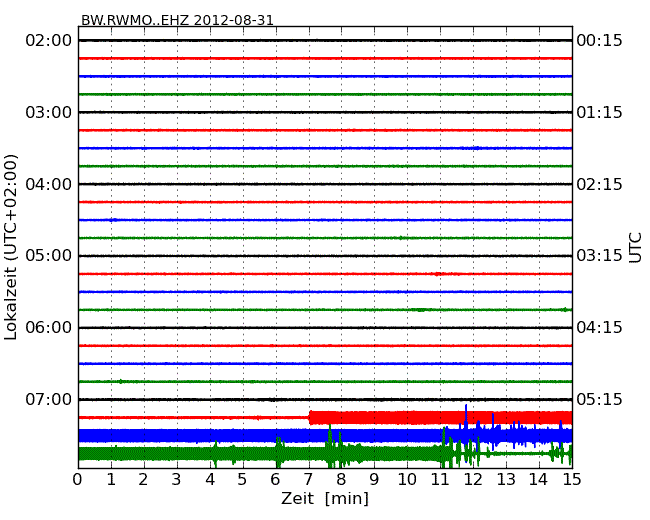The image size is (650, 520).
Task: Click the 05:15 UTC label
Action: pyautogui.click(x=599, y=399)
